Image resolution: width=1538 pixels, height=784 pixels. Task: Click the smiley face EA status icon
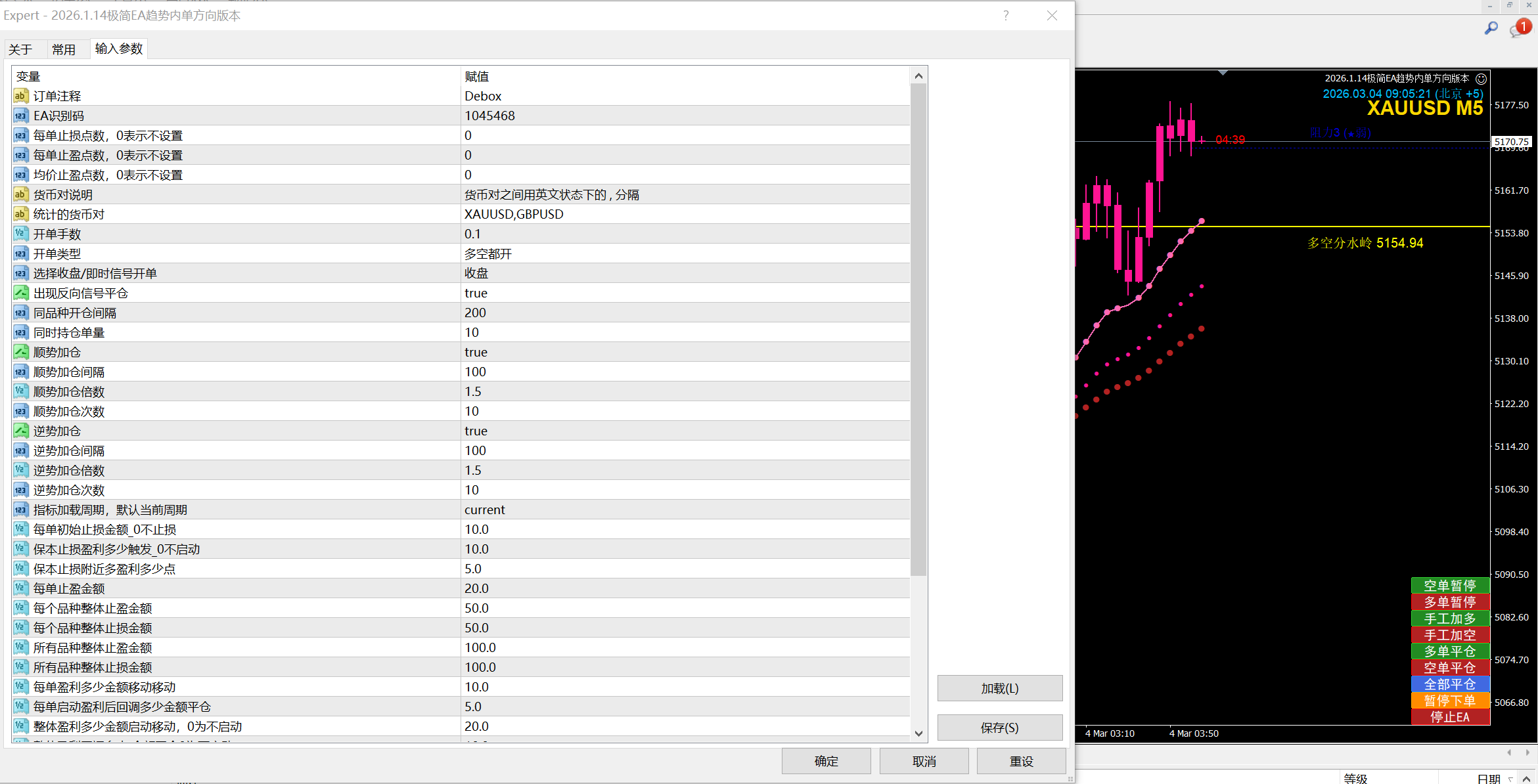(x=1481, y=79)
